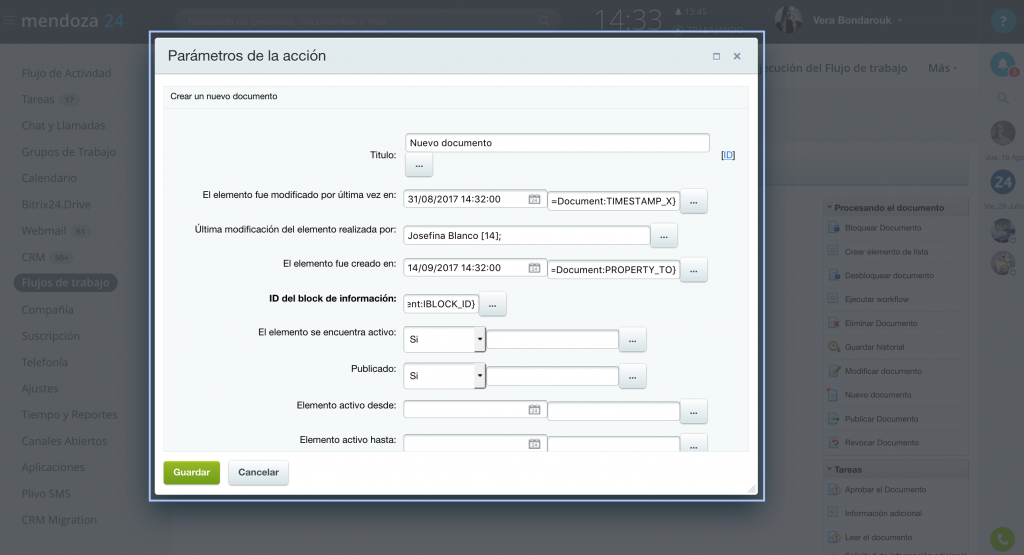Click ellipsis button under Titulo field

point(419,165)
